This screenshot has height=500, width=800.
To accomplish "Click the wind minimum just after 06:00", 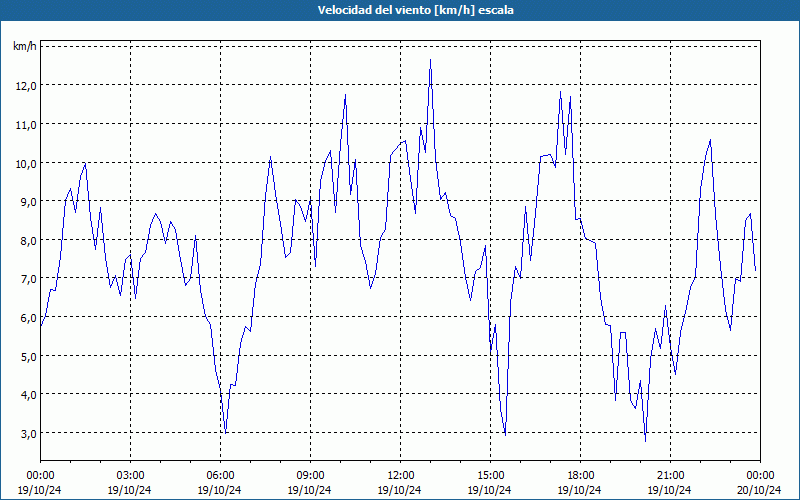I will (x=226, y=433).
